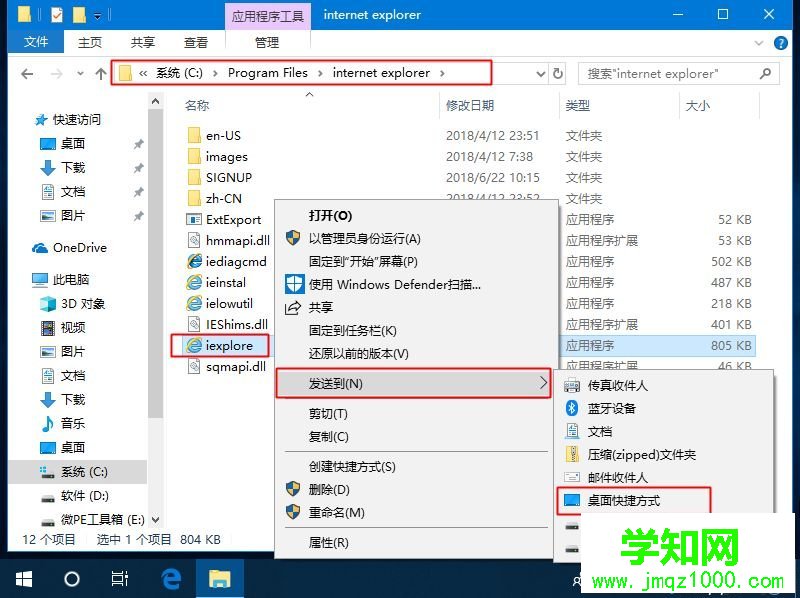Open Task View from the taskbar
800x598 pixels.
120,577
